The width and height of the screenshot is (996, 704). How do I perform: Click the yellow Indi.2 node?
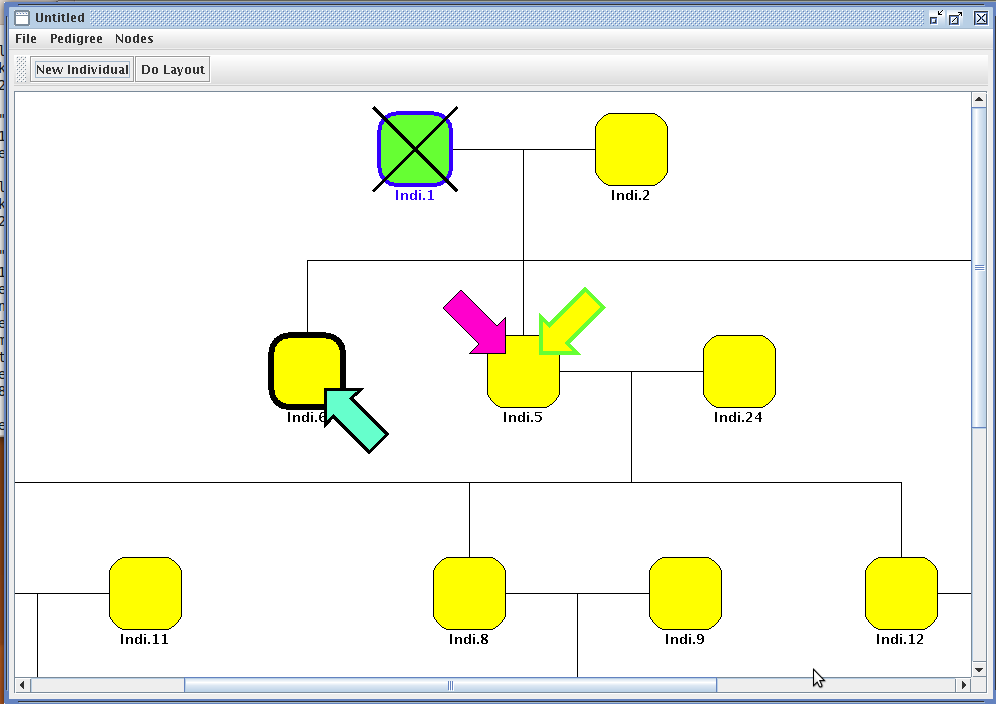tap(631, 149)
